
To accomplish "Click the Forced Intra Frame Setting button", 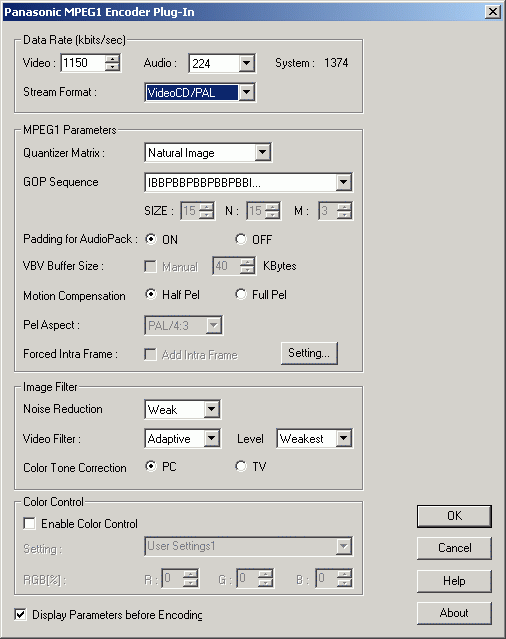I will [x=309, y=353].
